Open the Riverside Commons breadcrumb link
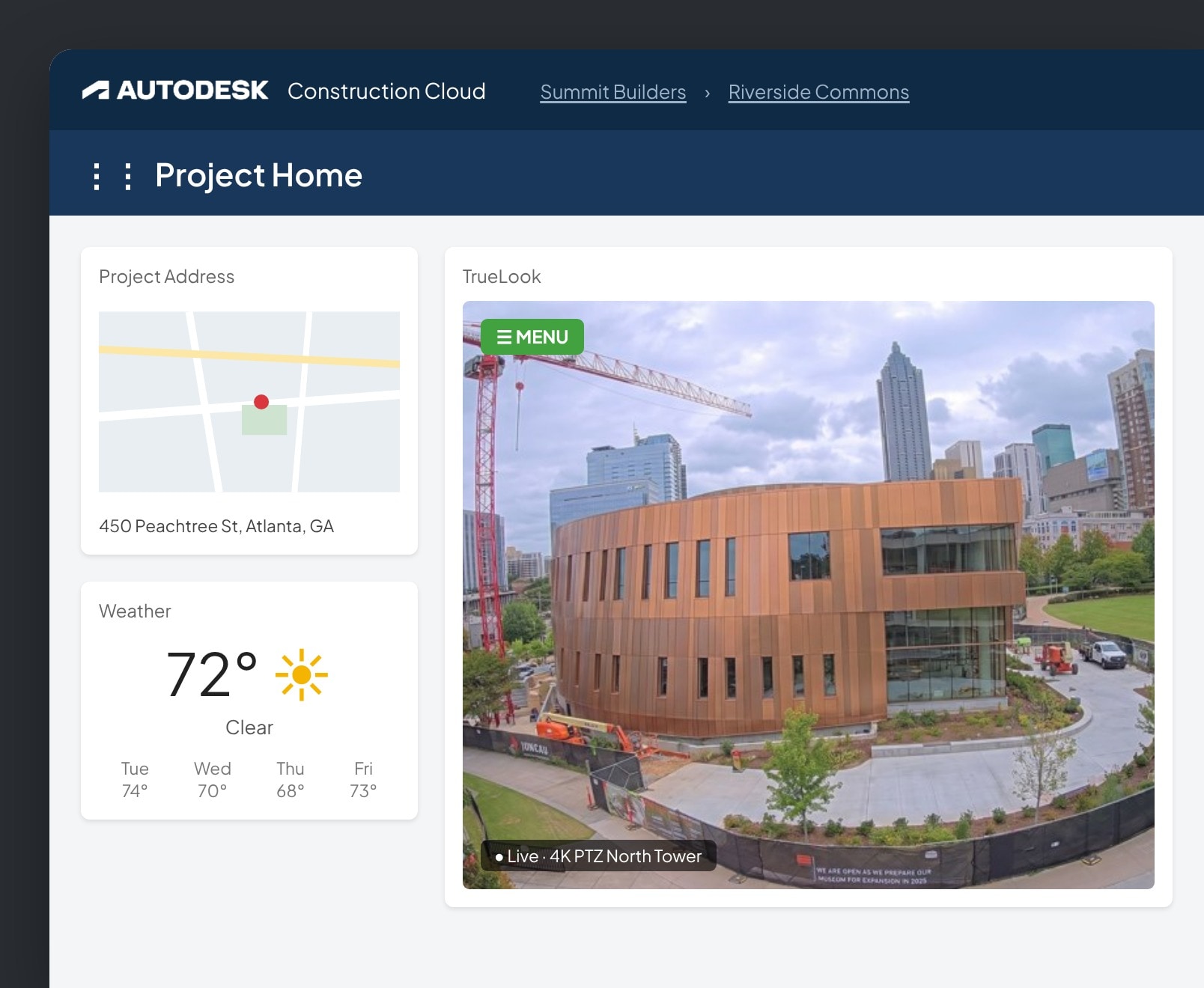The width and height of the screenshot is (1204, 988). (x=819, y=92)
